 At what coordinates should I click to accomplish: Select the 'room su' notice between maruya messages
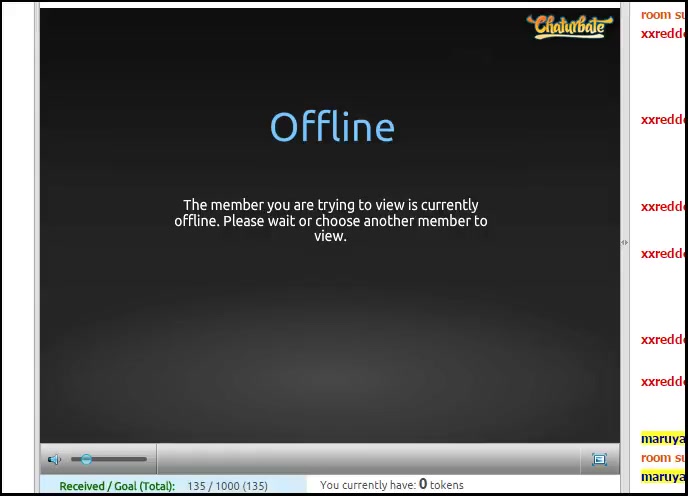pyautogui.click(x=663, y=458)
